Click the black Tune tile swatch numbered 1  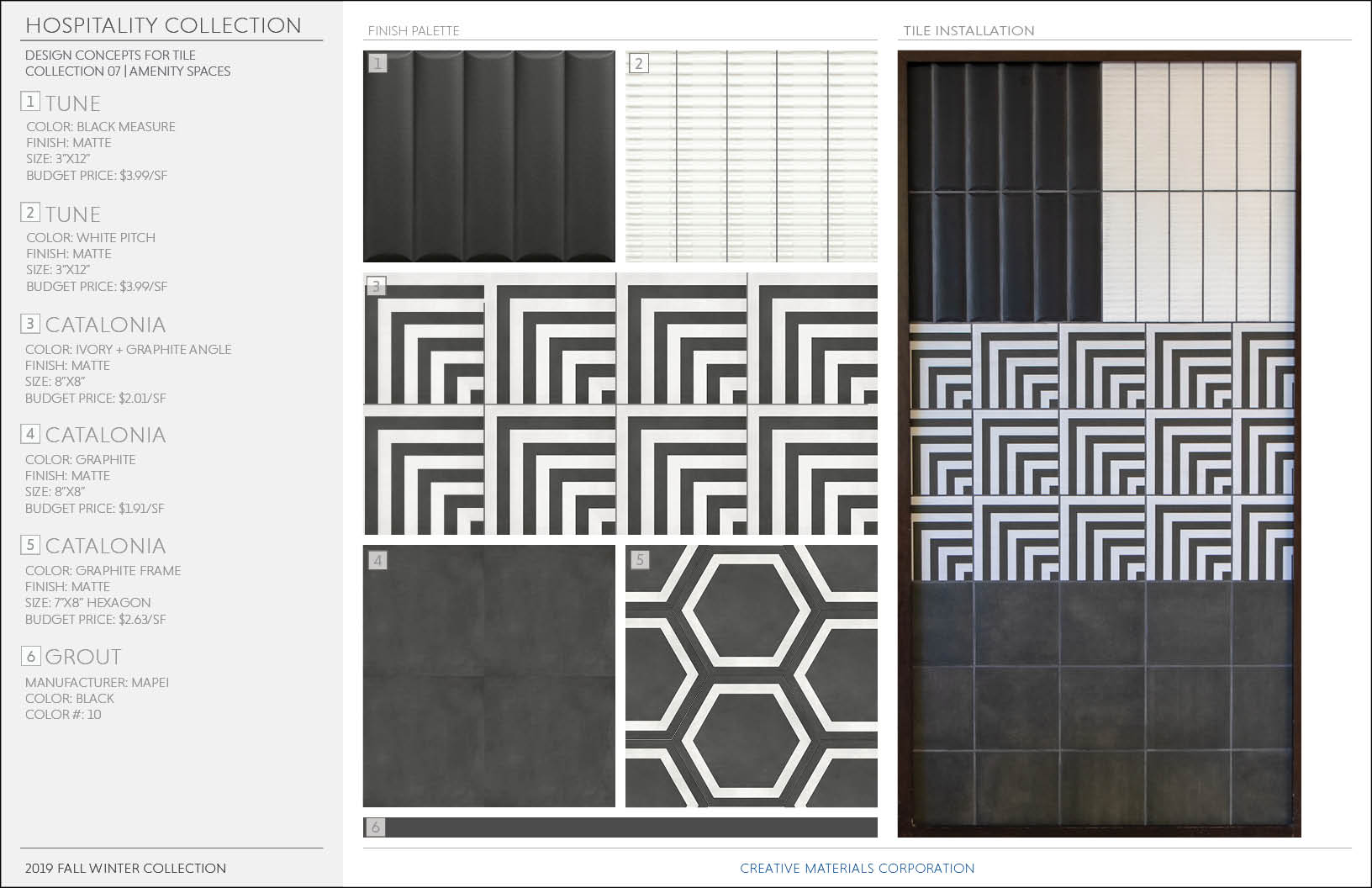[488, 156]
